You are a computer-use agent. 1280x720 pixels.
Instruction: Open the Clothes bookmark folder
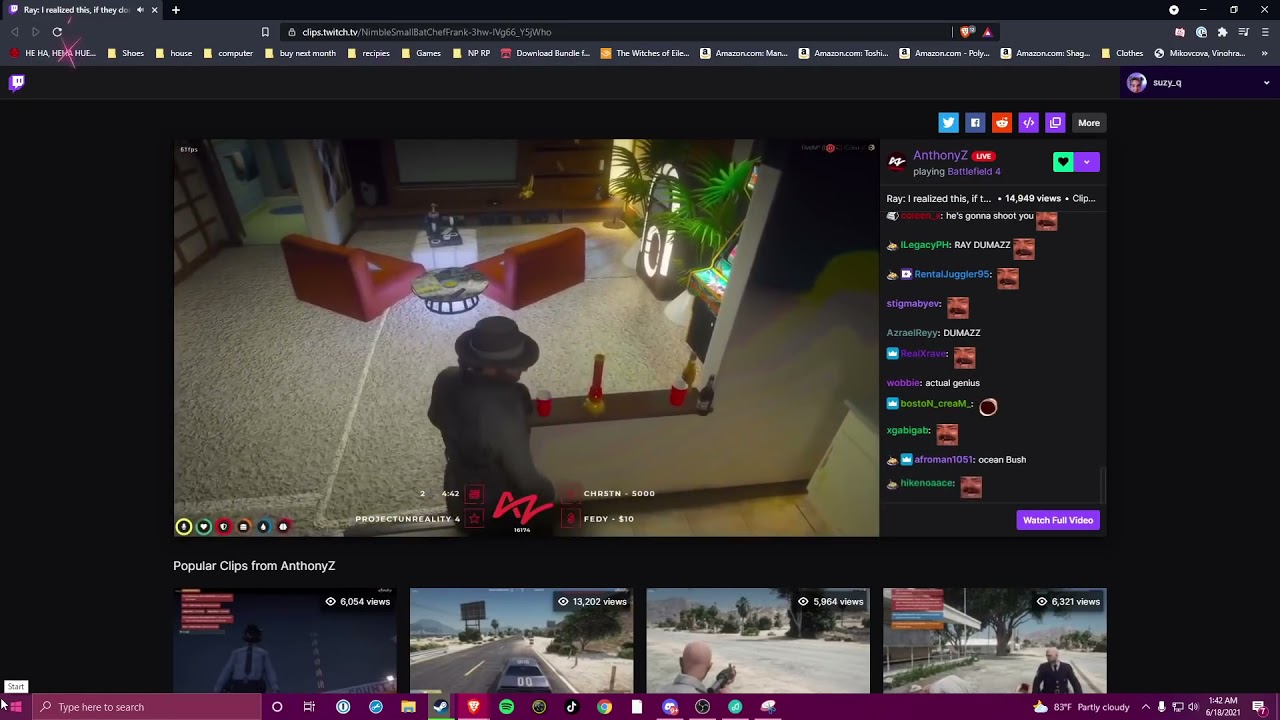coord(1122,53)
